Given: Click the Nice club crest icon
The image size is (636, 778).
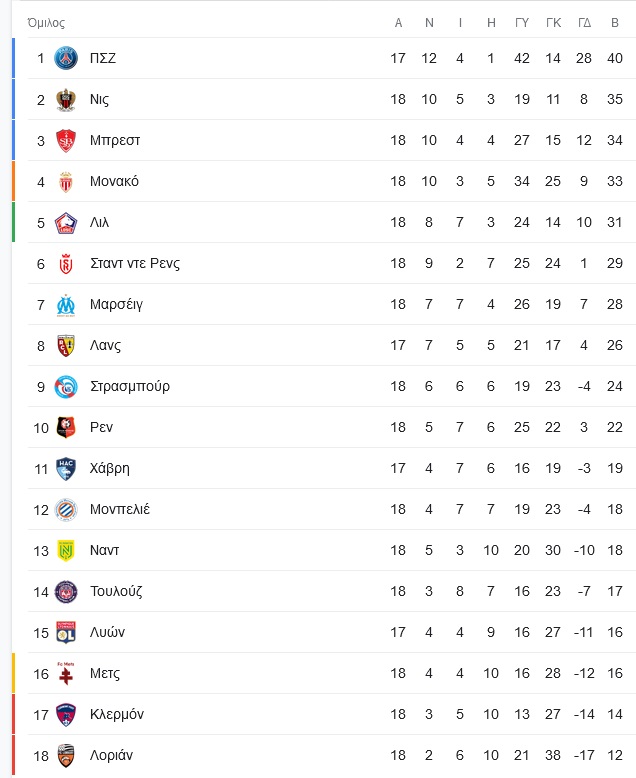Looking at the screenshot, I should click(65, 99).
